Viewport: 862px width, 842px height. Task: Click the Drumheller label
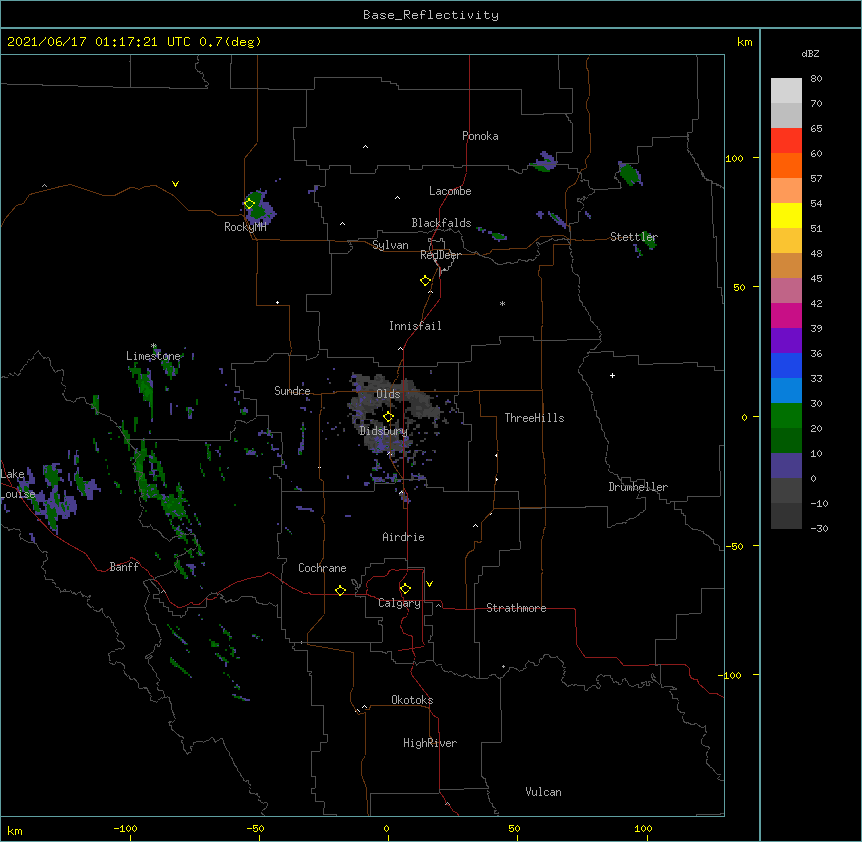coord(638,487)
